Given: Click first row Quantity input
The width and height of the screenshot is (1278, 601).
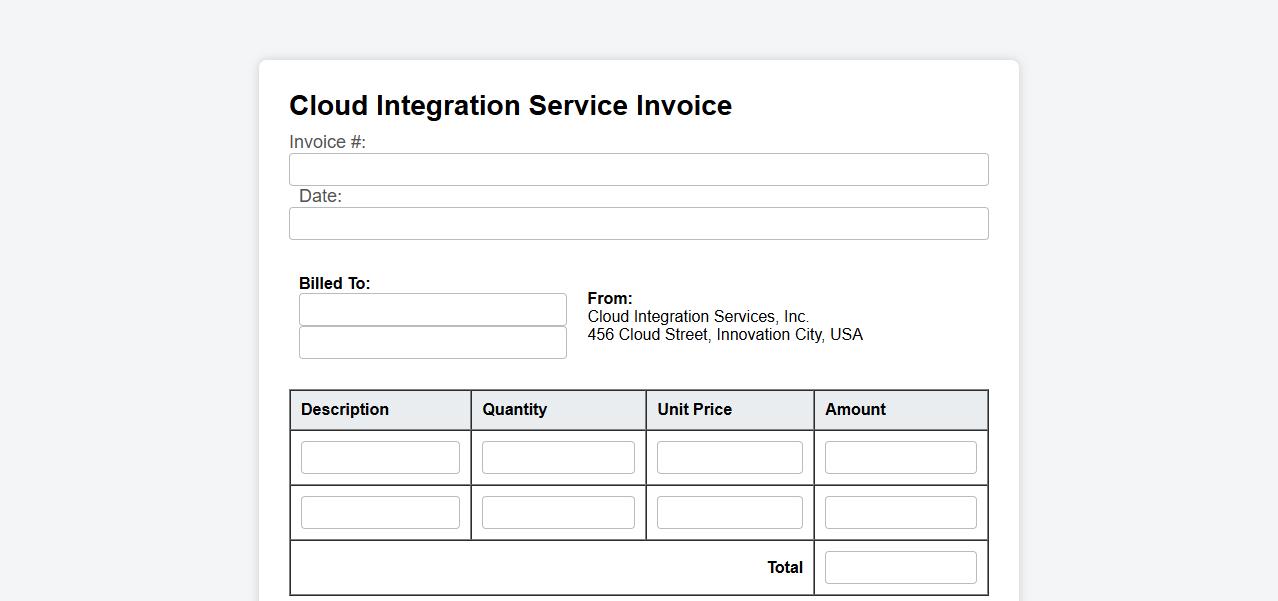Looking at the screenshot, I should coord(558,458).
